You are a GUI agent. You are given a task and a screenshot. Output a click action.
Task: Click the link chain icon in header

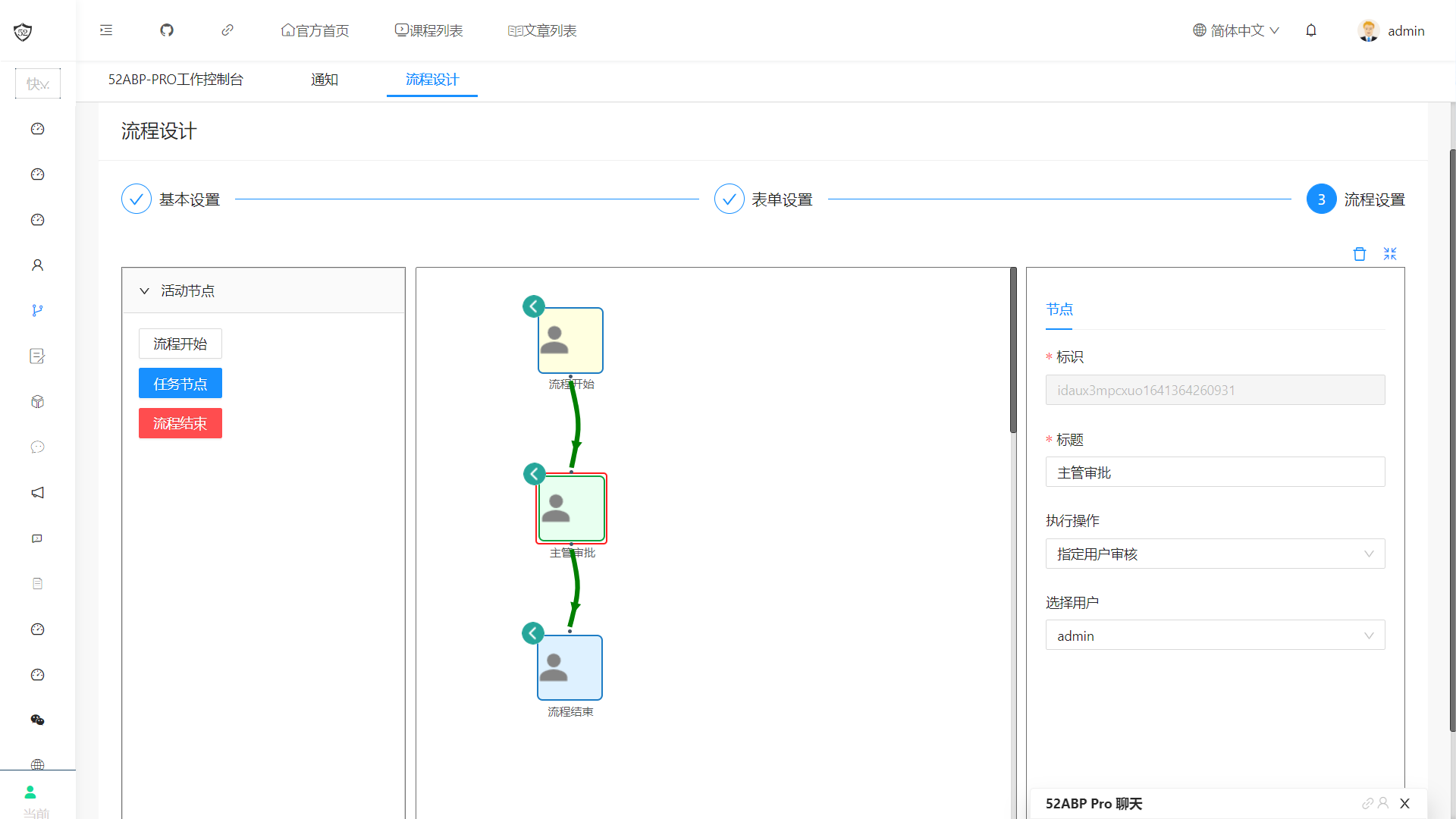coord(227,30)
